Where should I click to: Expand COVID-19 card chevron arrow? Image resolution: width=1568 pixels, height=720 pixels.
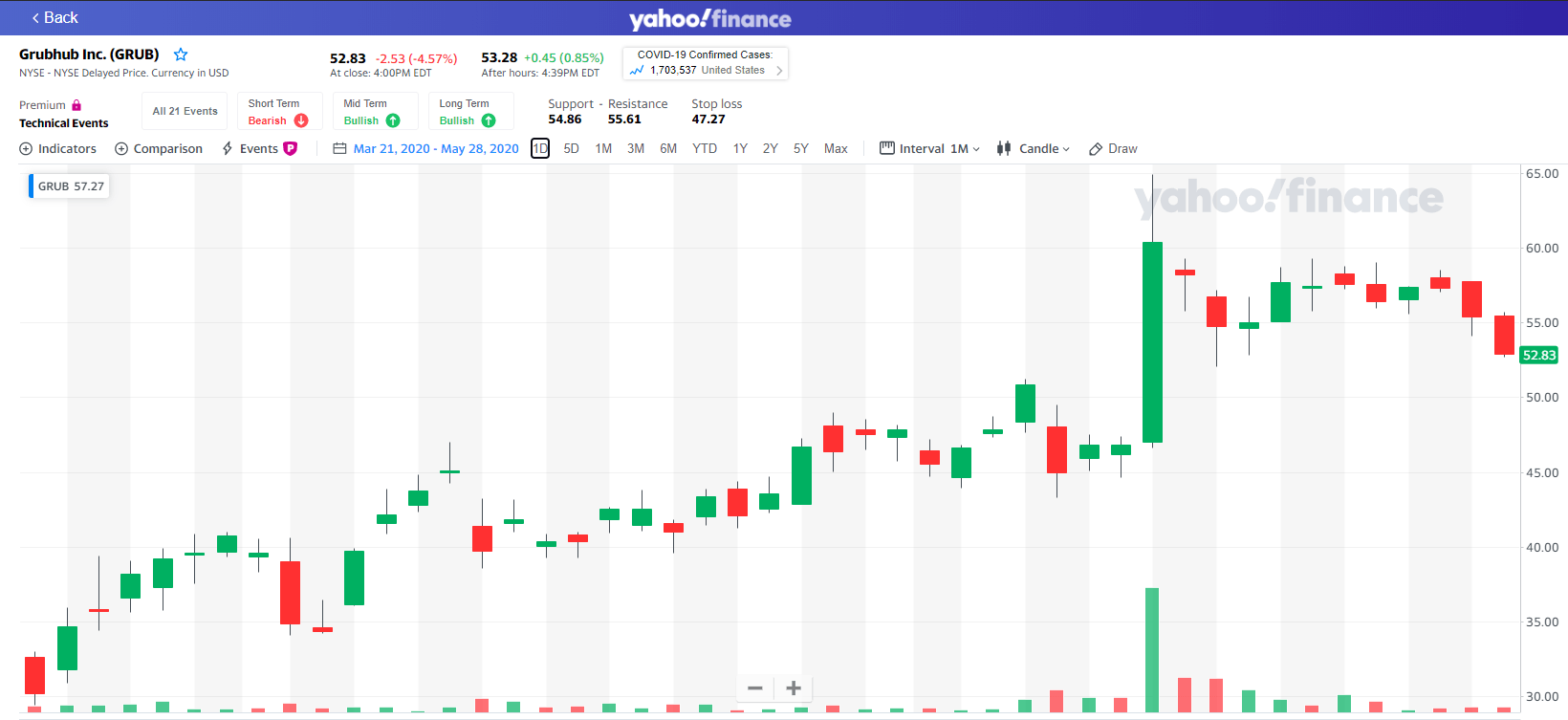point(779,71)
